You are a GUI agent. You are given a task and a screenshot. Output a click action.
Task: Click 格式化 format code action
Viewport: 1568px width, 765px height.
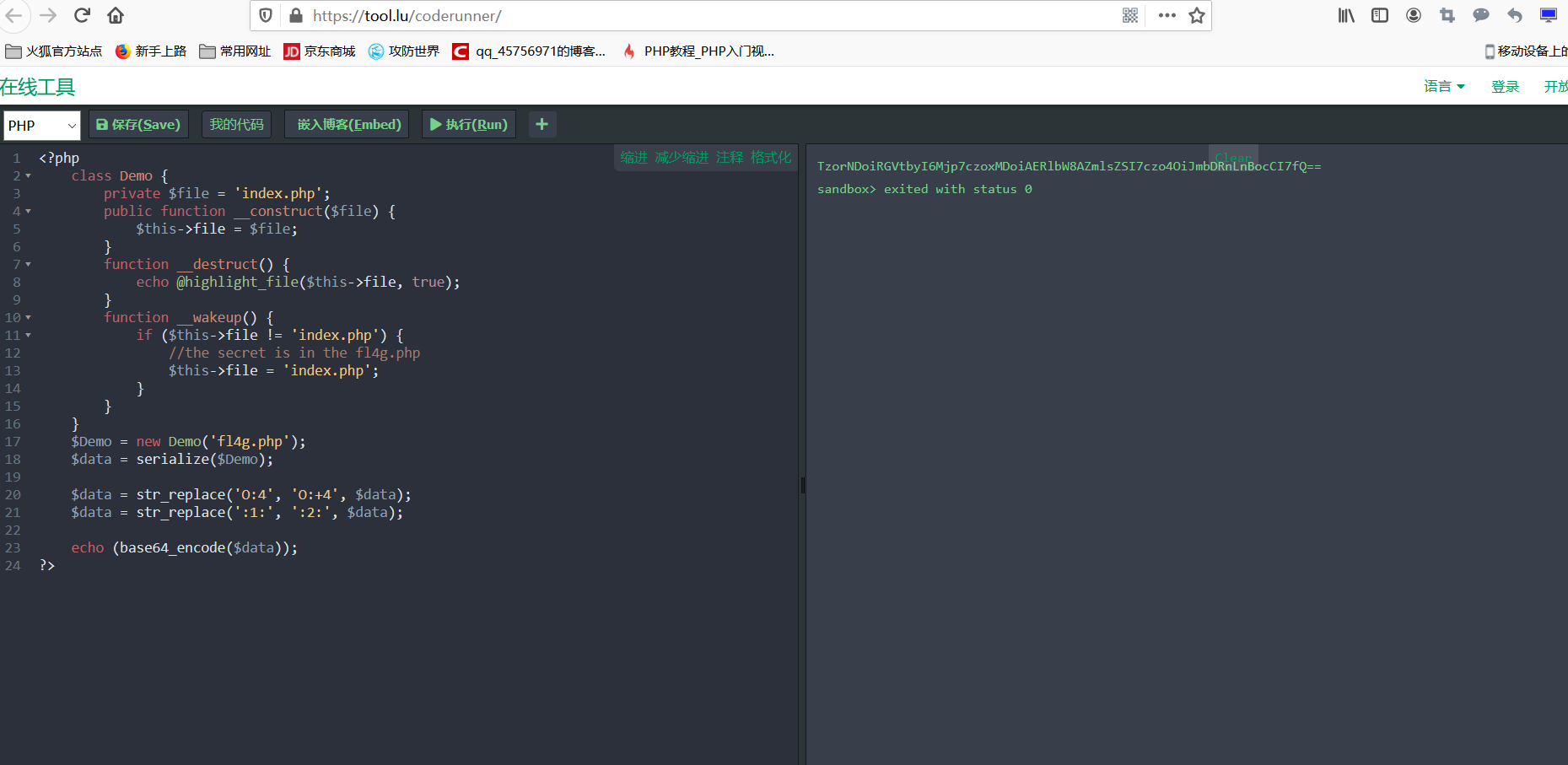[x=771, y=157]
